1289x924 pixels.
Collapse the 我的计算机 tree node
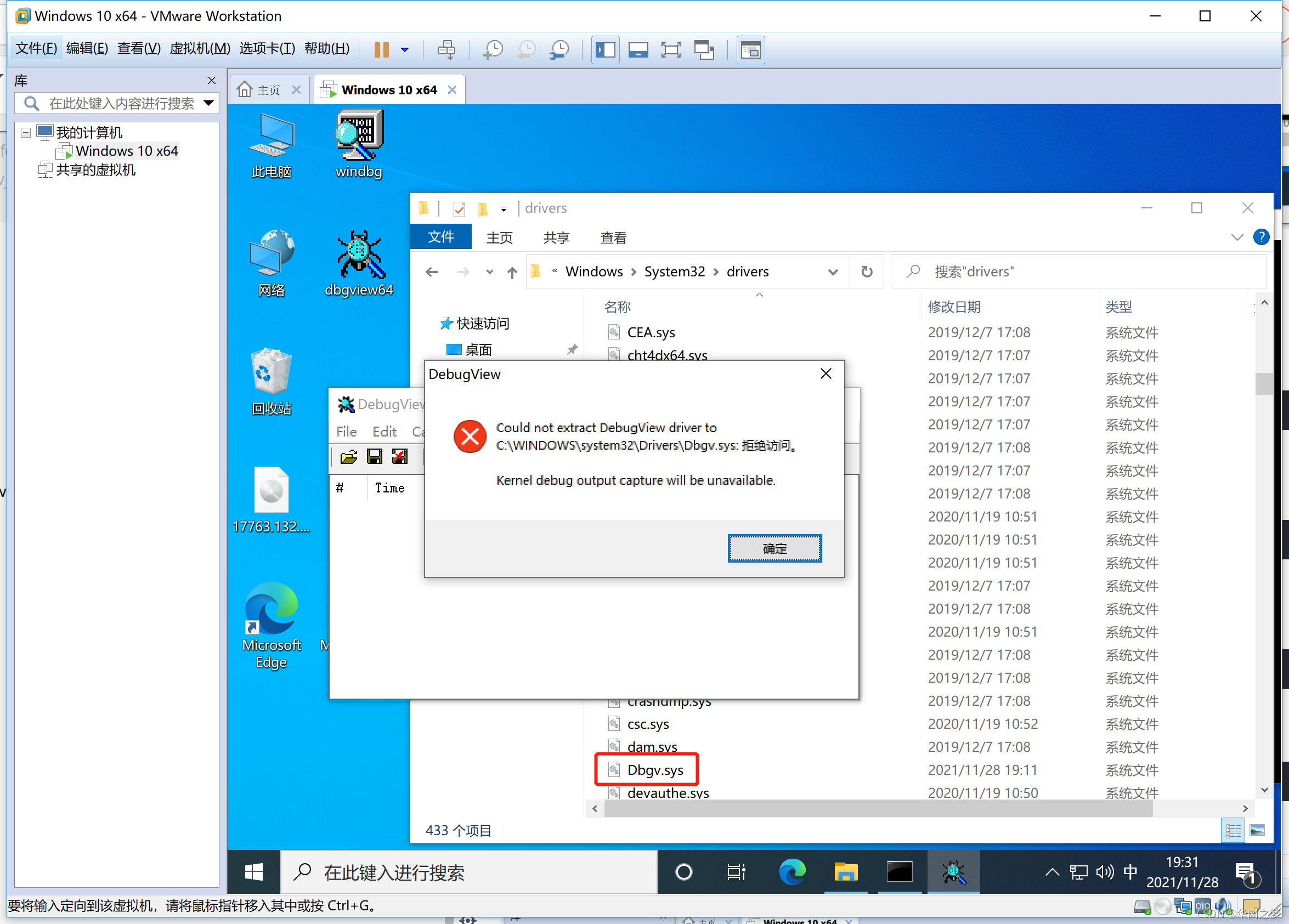coord(26,132)
